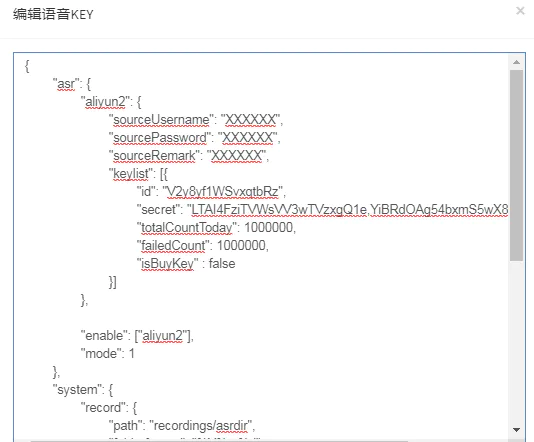Viewport: 534px width, 442px height.
Task: Click the 编辑语音KEY dialog title
Action: point(53,15)
